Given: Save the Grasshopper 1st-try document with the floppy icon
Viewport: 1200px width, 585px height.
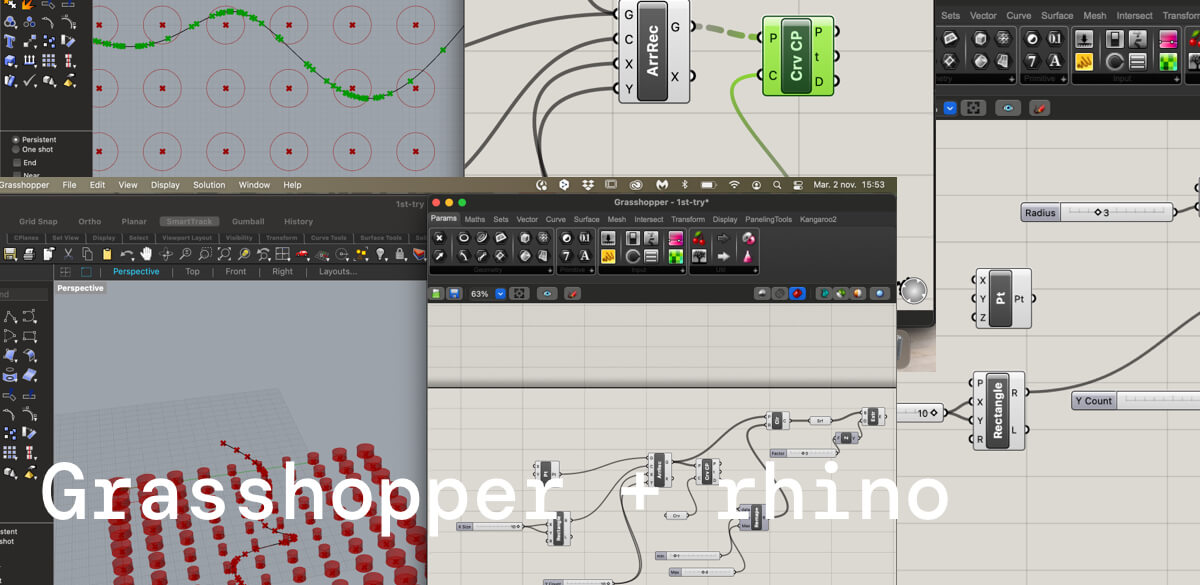Looking at the screenshot, I should pos(454,294).
